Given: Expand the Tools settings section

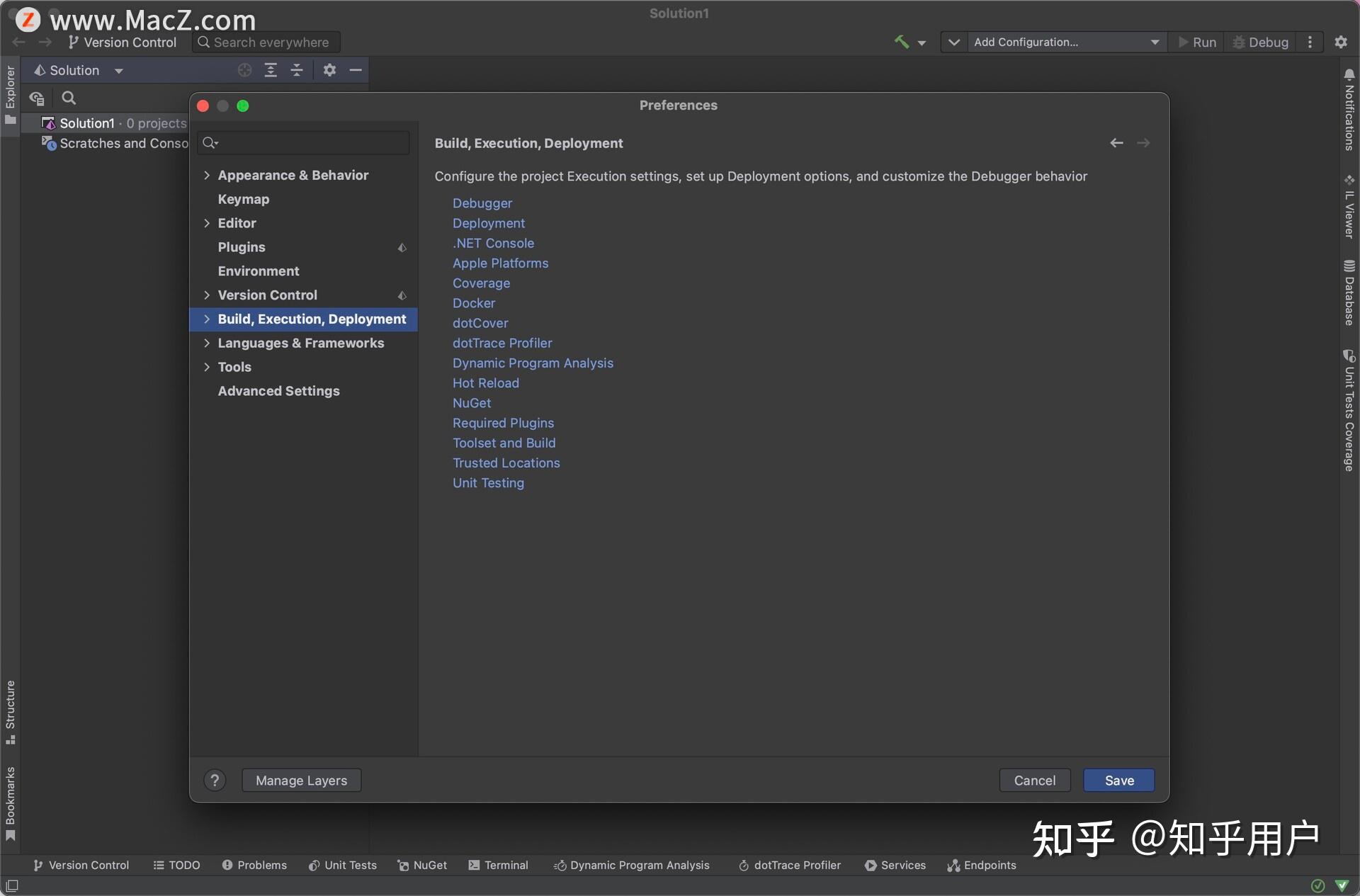Looking at the screenshot, I should 207,367.
